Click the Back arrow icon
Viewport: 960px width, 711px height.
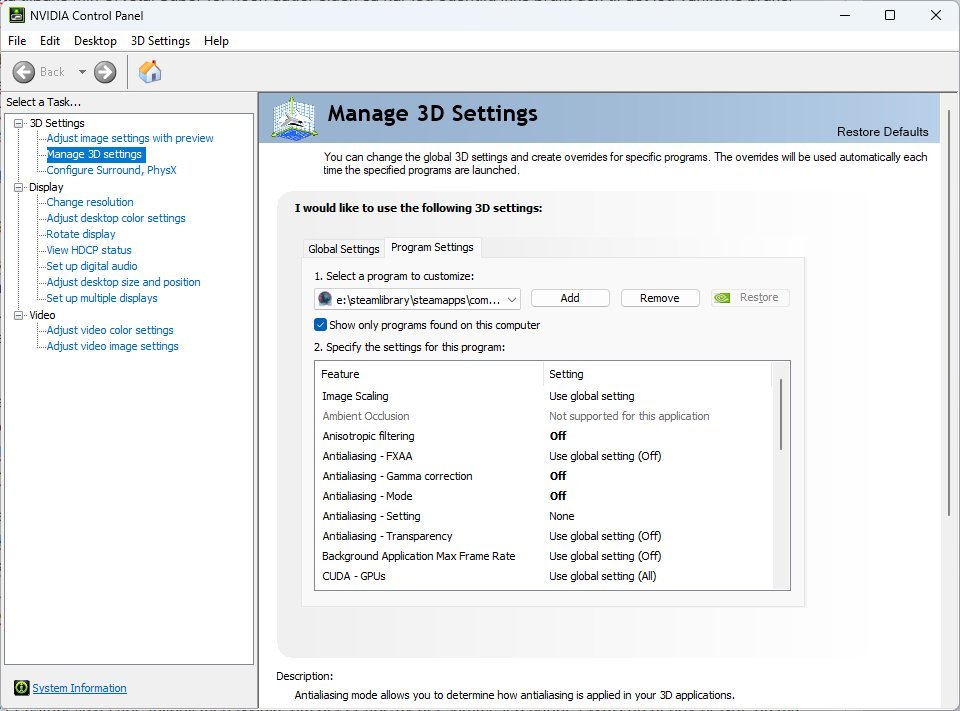tap(24, 72)
